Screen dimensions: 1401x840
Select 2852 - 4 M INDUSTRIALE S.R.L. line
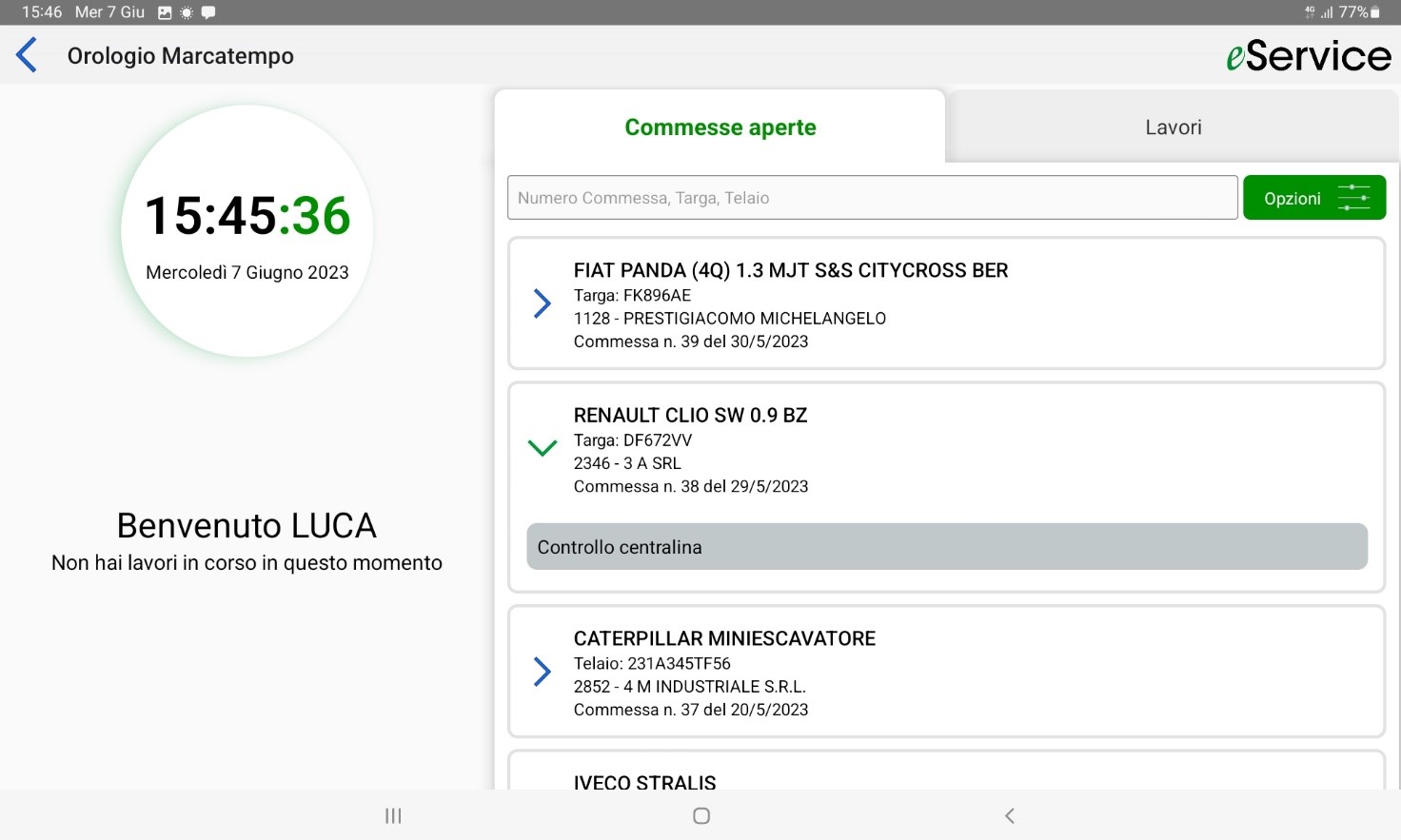pos(690,687)
